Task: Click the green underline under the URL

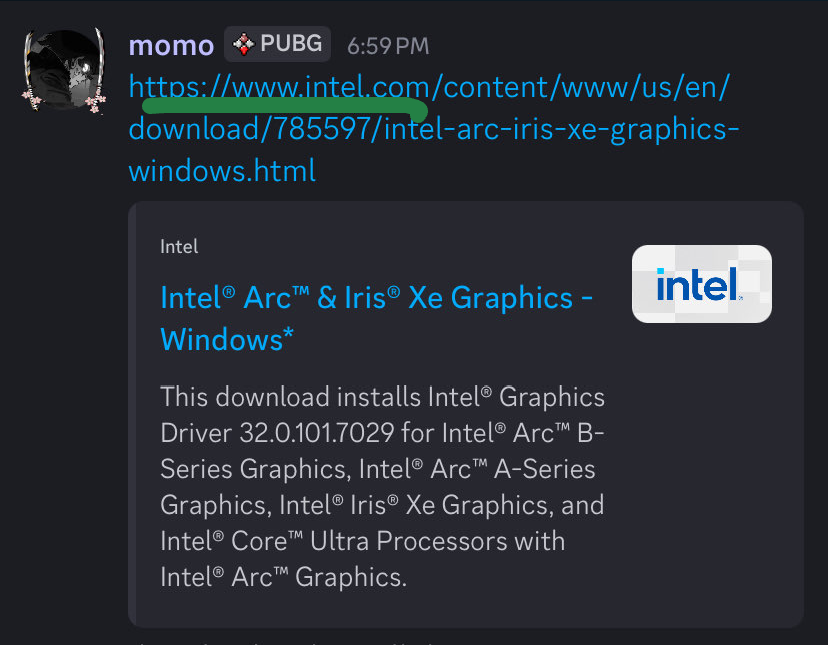Action: [x=285, y=103]
